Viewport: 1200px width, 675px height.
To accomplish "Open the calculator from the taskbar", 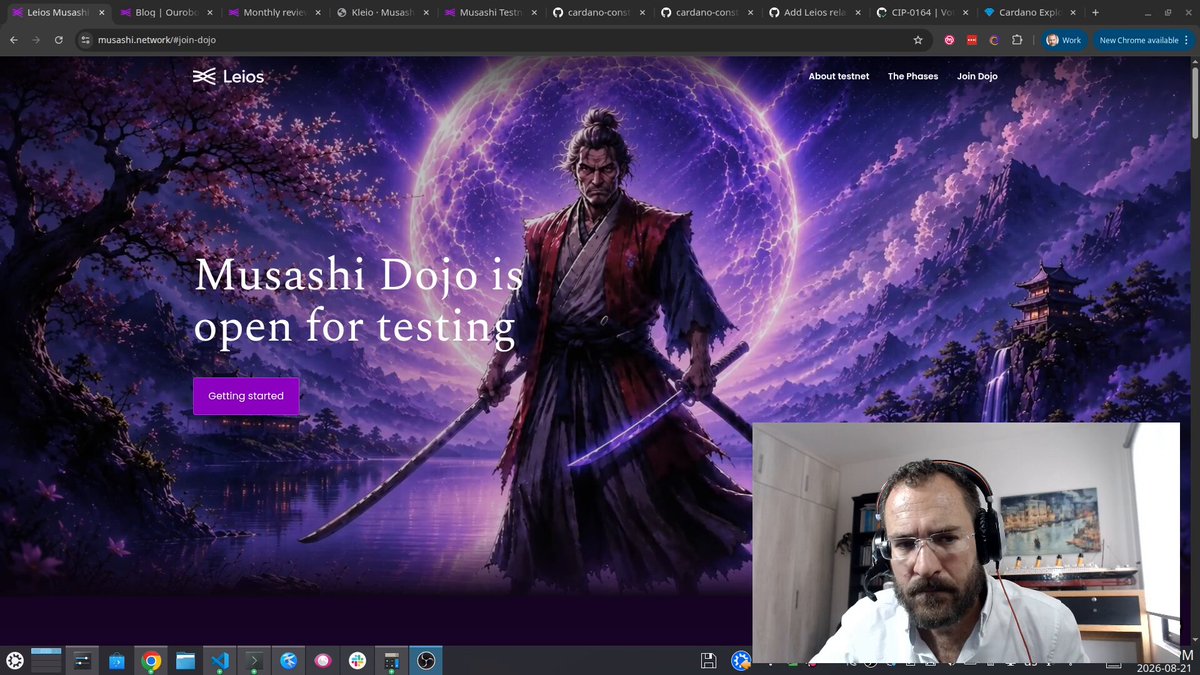I will (391, 660).
